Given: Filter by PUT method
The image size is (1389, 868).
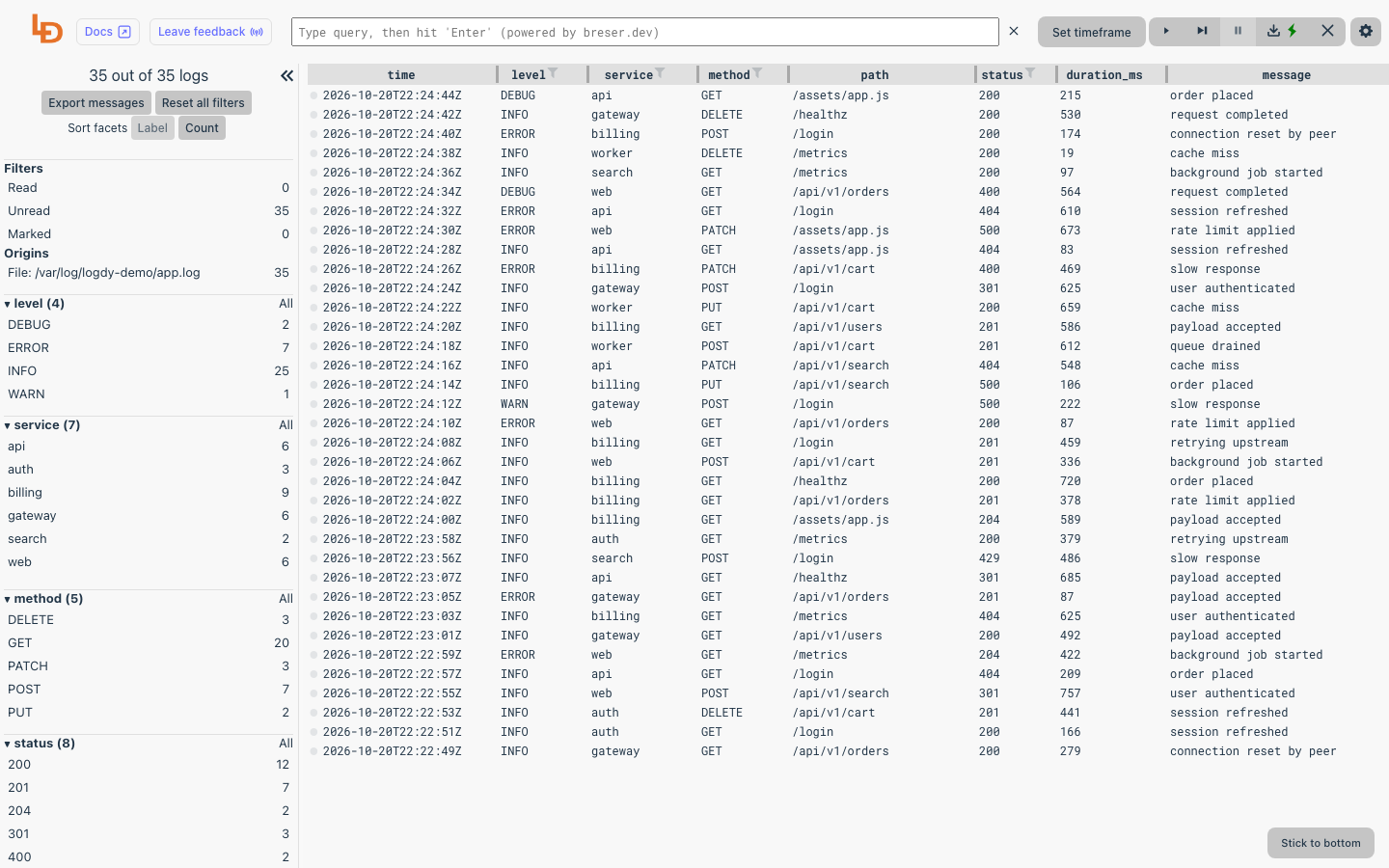Looking at the screenshot, I should click(x=149, y=713).
